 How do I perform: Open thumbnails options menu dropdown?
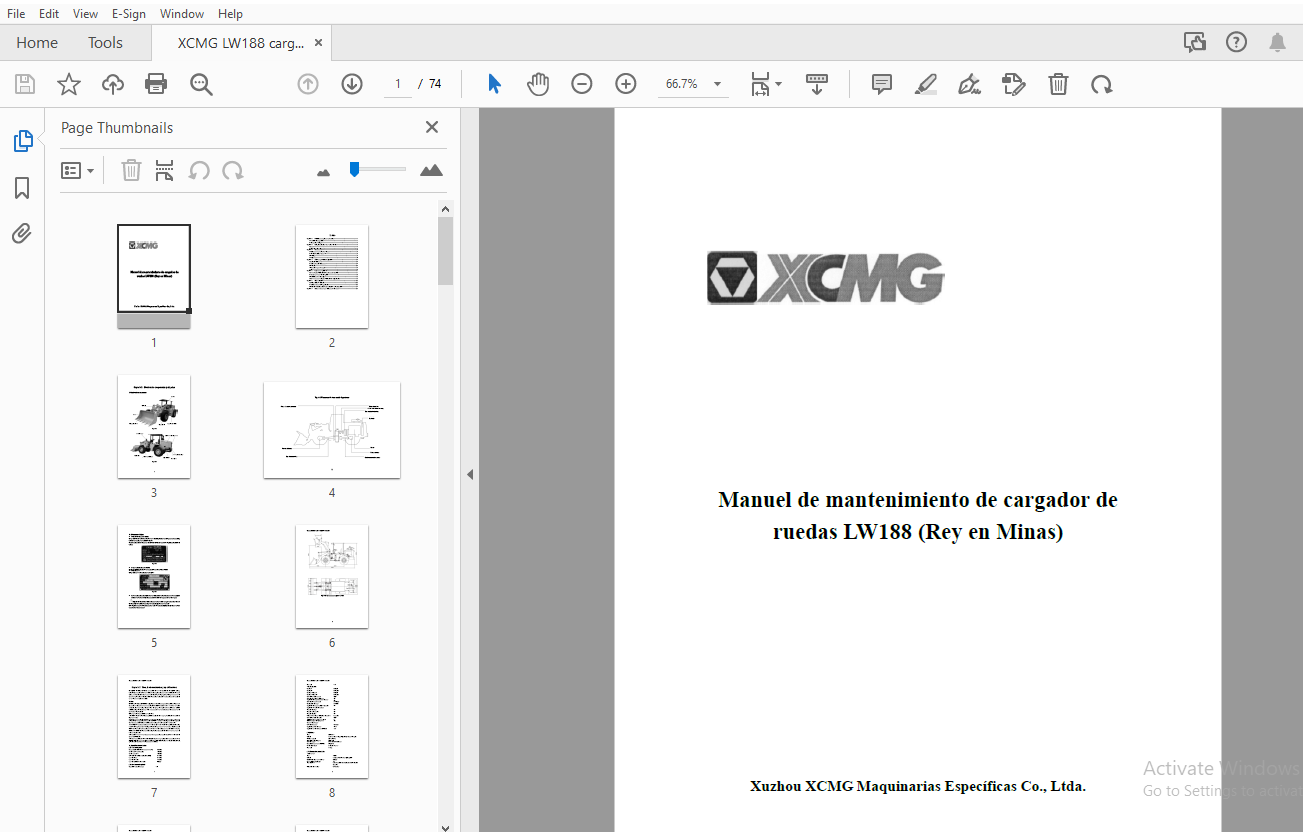78,171
